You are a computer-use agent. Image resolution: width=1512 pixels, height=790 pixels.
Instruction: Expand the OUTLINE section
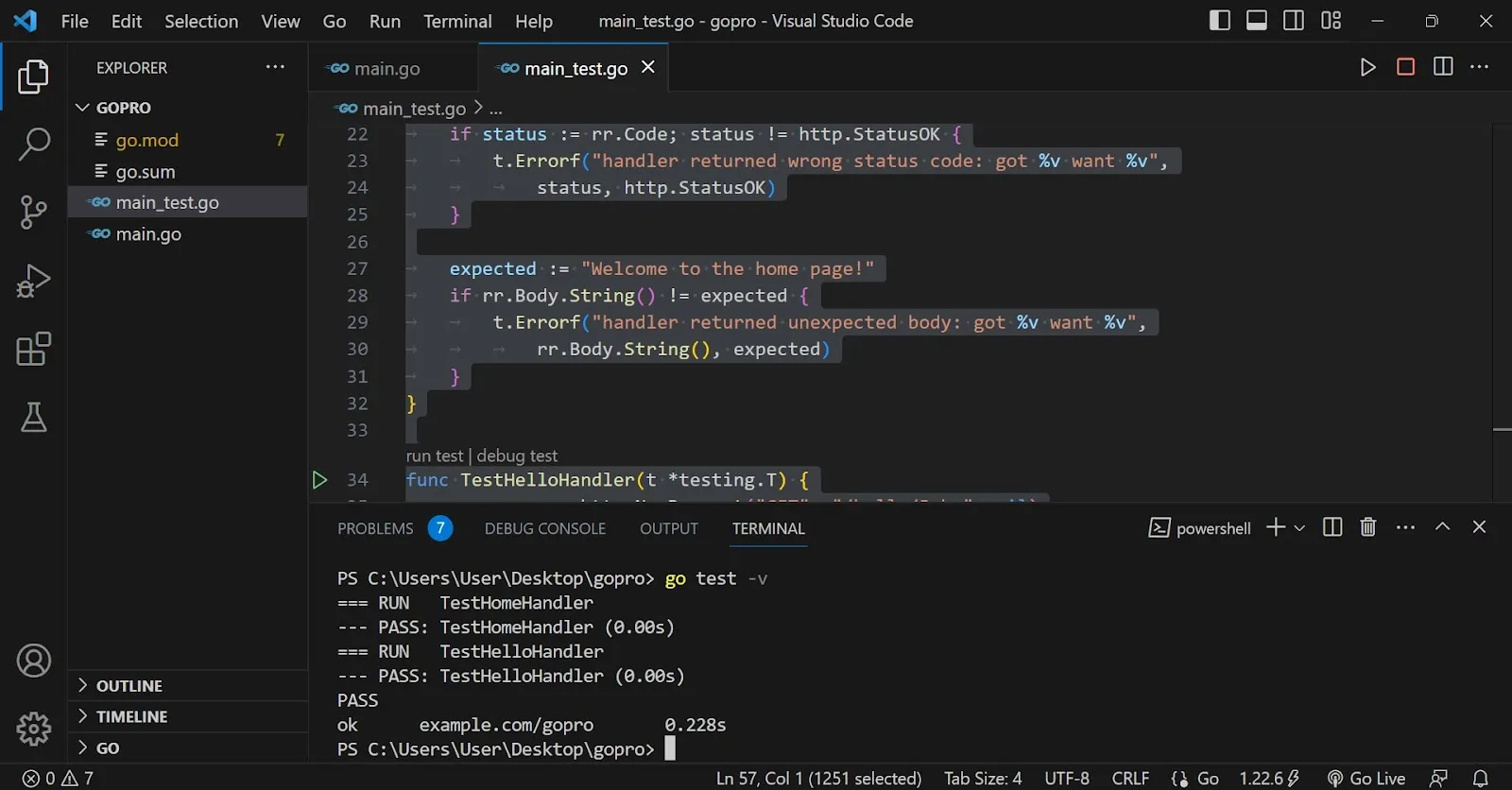(188, 686)
